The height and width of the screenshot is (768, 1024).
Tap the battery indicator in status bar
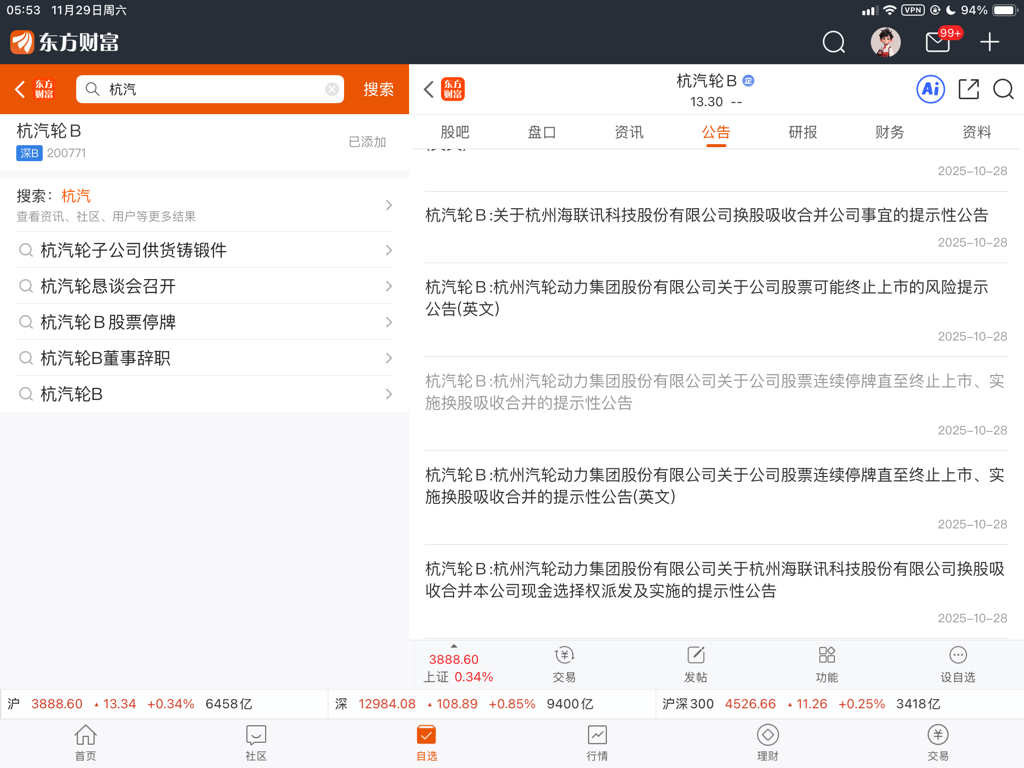[x=1004, y=10]
